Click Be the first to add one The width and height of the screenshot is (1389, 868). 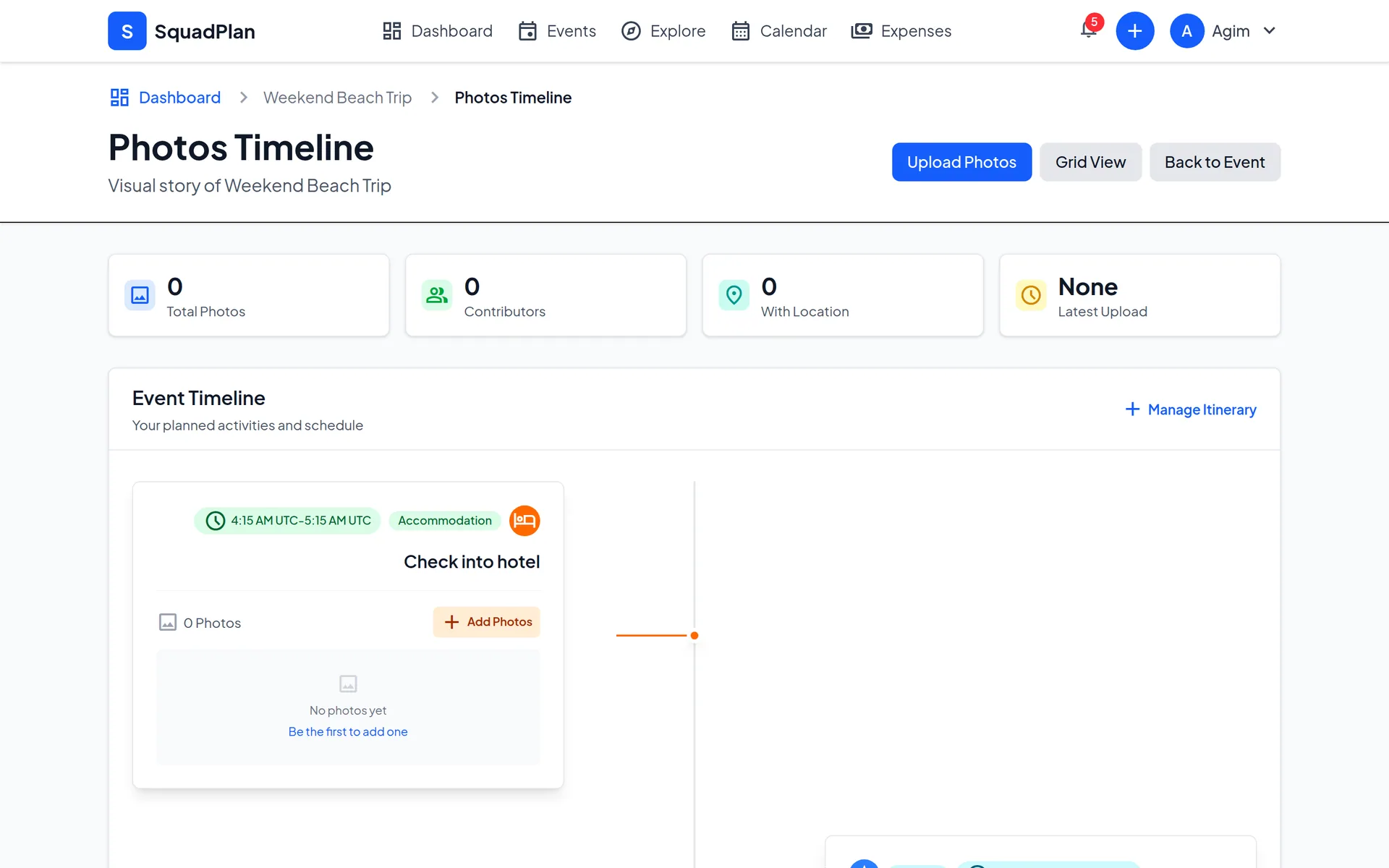pyautogui.click(x=348, y=732)
